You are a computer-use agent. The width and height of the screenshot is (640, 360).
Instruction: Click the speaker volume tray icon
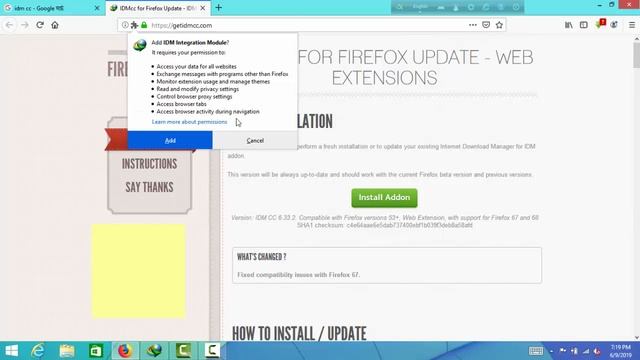pyautogui.click(x=597, y=351)
